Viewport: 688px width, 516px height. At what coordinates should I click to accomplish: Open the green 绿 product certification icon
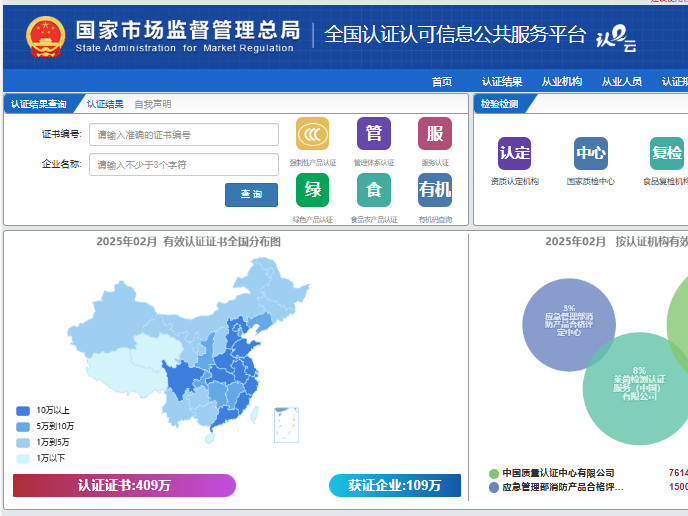(312, 190)
